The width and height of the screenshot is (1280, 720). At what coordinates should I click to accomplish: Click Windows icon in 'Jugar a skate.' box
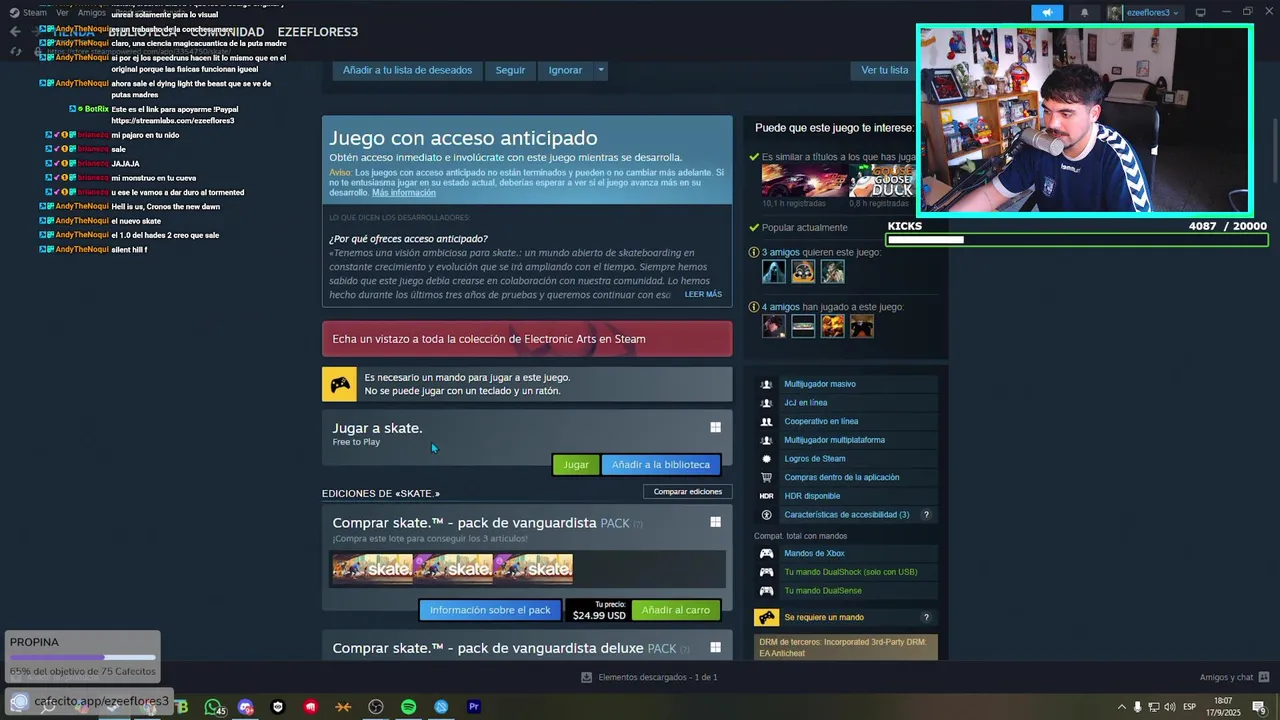point(715,428)
